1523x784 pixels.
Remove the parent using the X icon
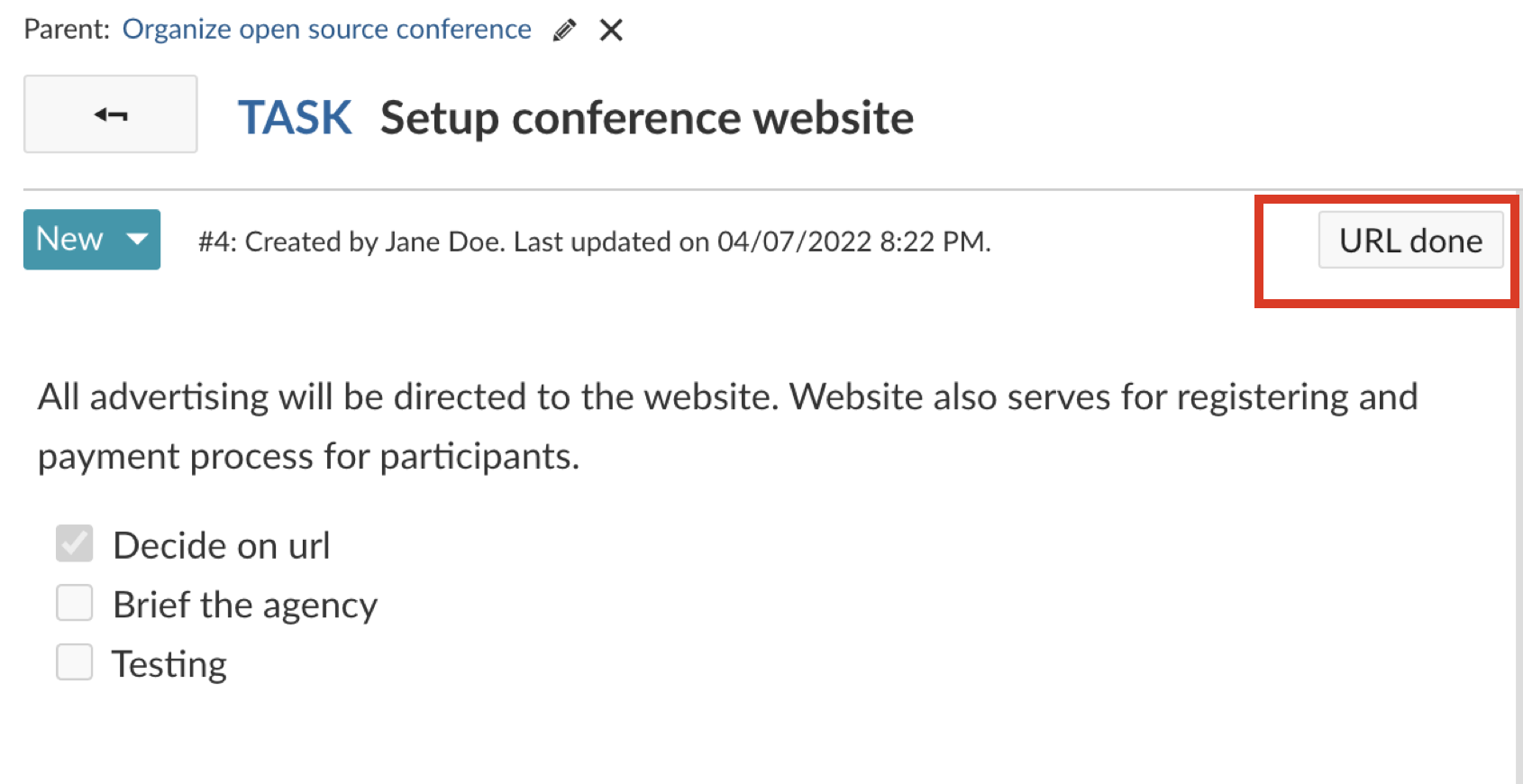[611, 31]
